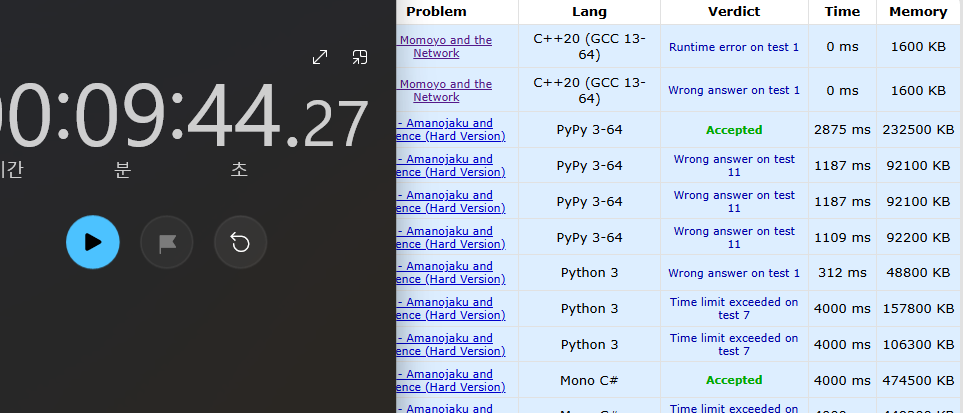Open the Amanojaku problem link in the 1109 ms row
Viewport: 964px width, 413px height.
pyautogui.click(x=451, y=237)
